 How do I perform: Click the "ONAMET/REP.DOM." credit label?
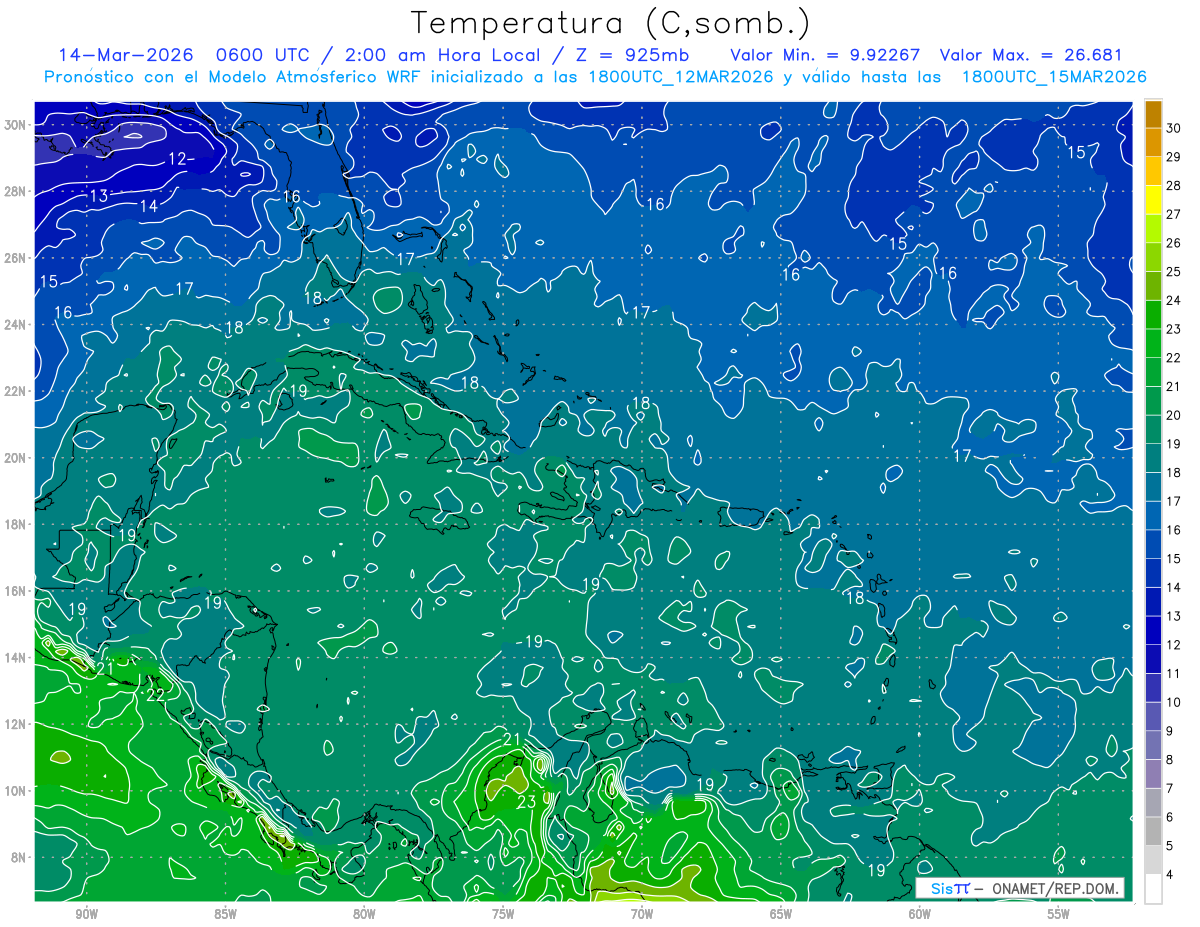pyautogui.click(x=1056, y=888)
